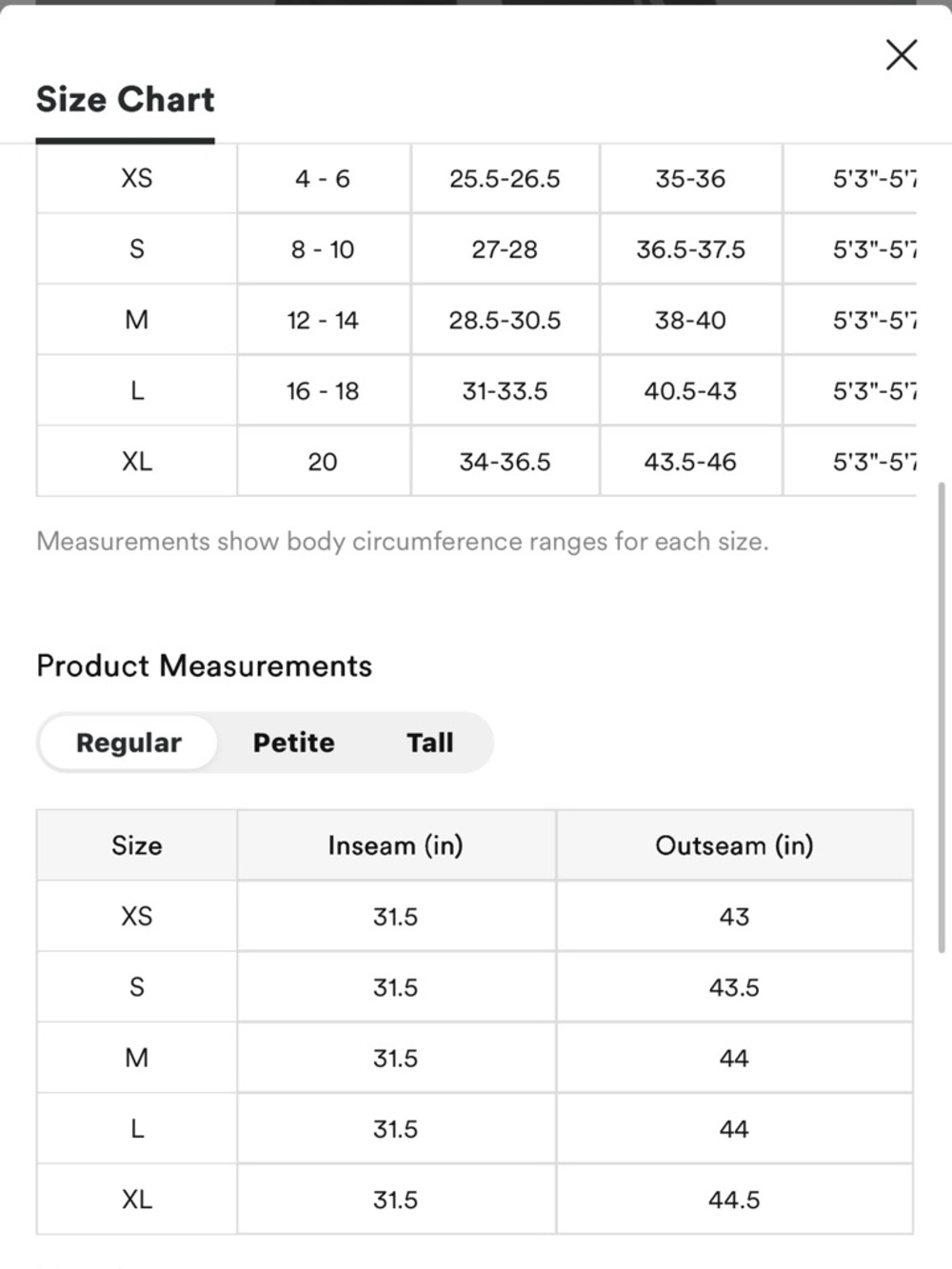This screenshot has height=1269, width=952.
Task: Click the 43.5 outseam value for S
Action: coord(734,987)
